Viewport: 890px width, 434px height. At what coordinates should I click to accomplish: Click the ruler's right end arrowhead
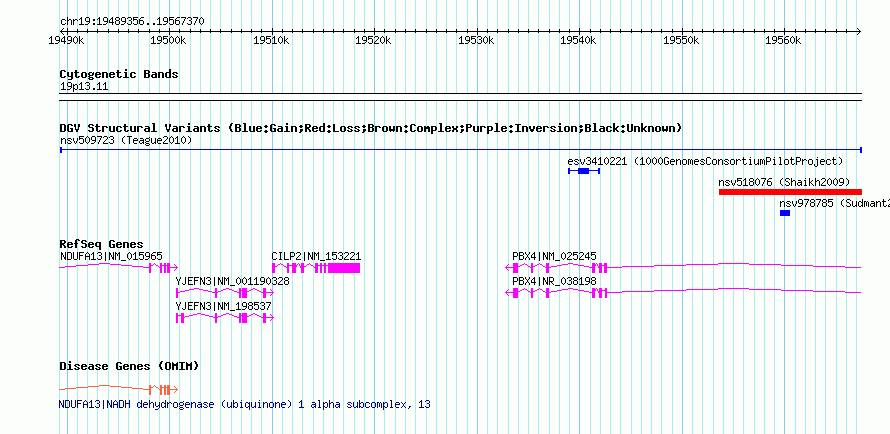point(859,31)
